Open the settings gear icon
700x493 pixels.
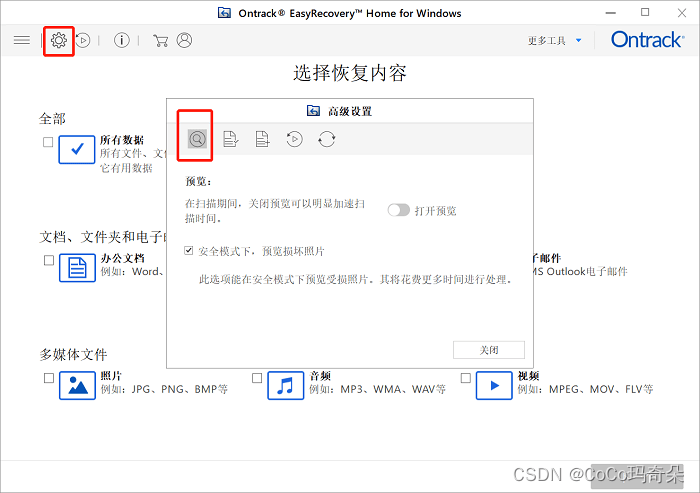point(59,40)
